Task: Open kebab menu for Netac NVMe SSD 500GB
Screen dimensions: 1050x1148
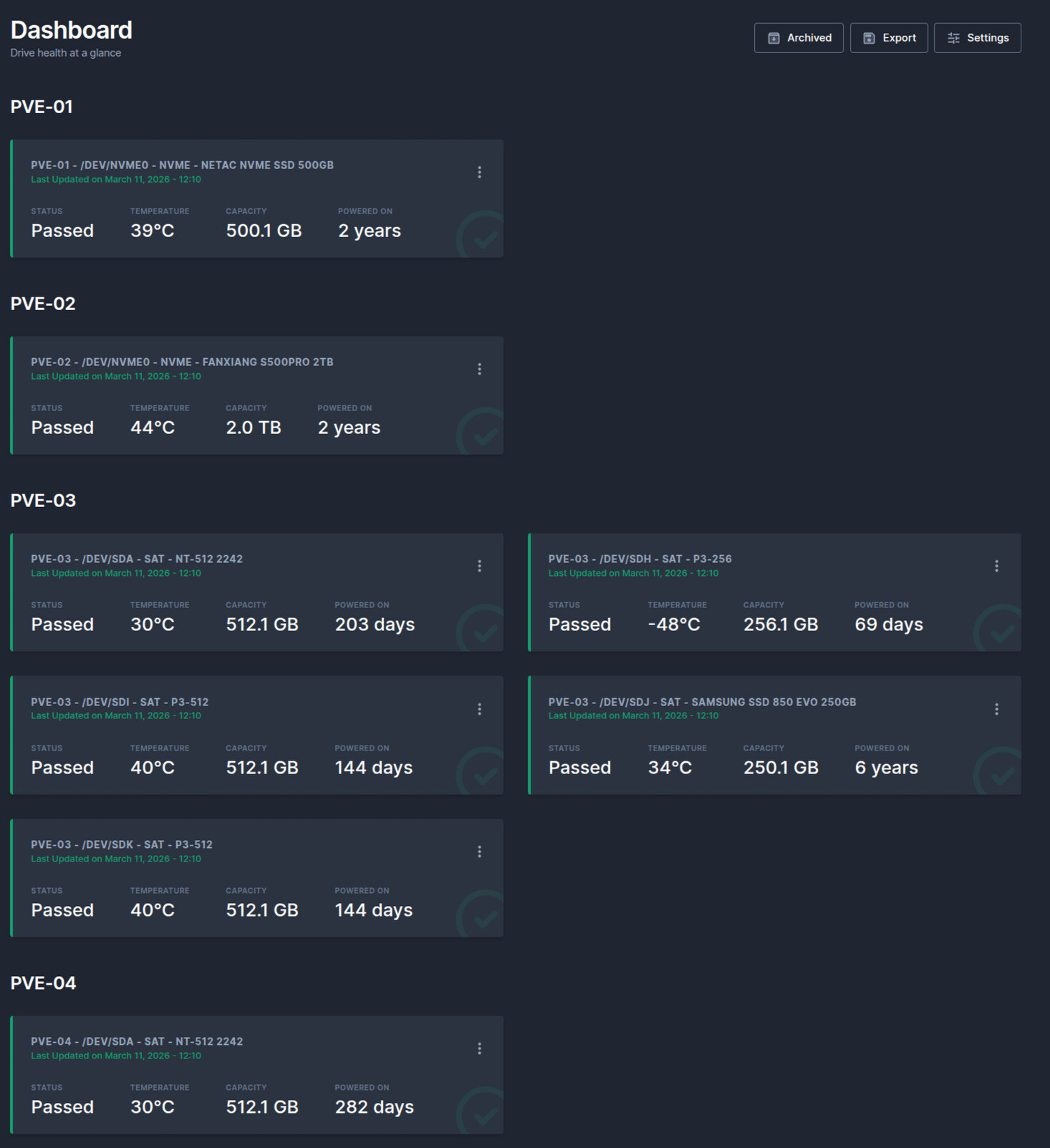Action: [479, 173]
